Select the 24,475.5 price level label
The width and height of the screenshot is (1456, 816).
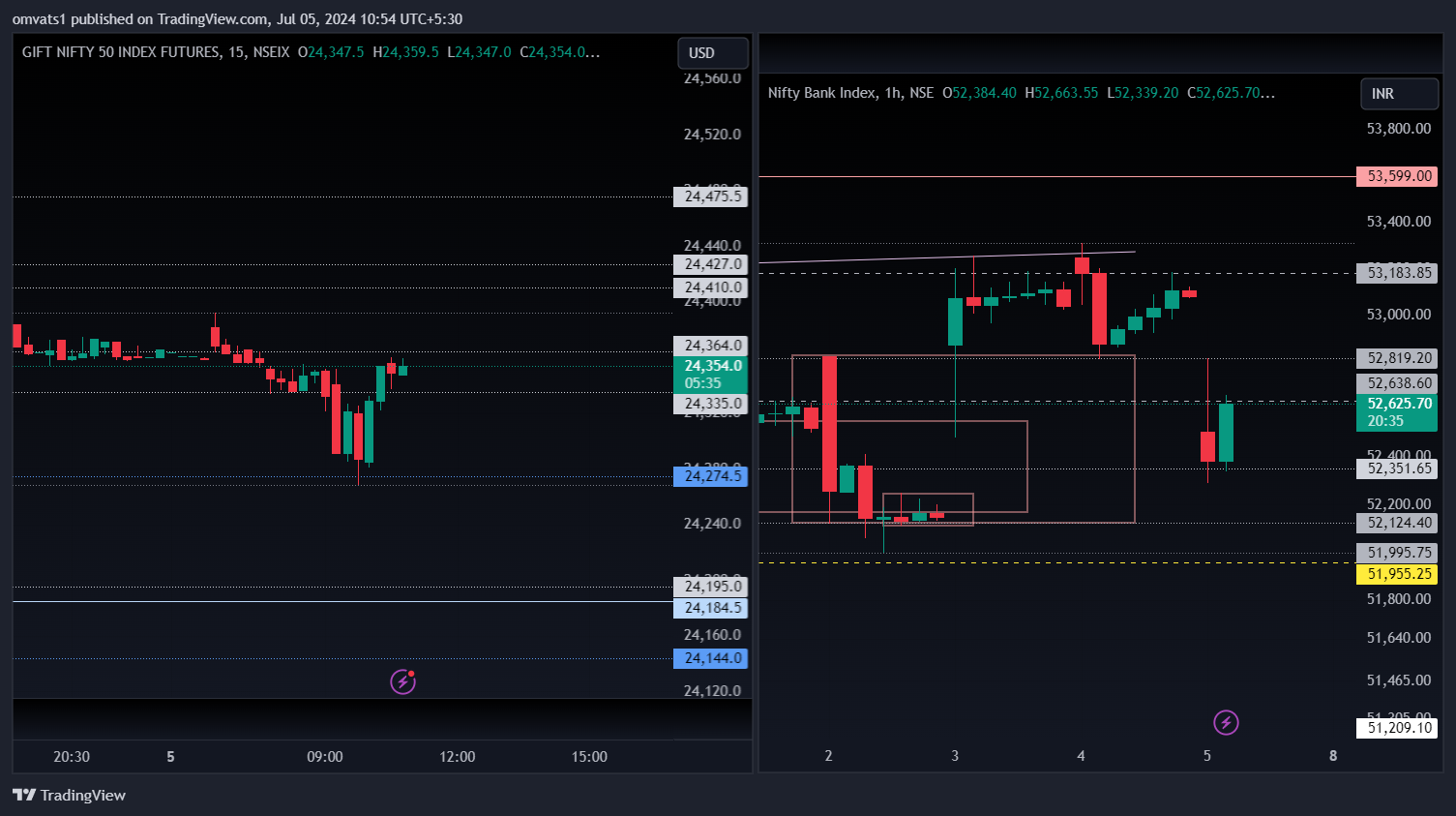(x=711, y=196)
